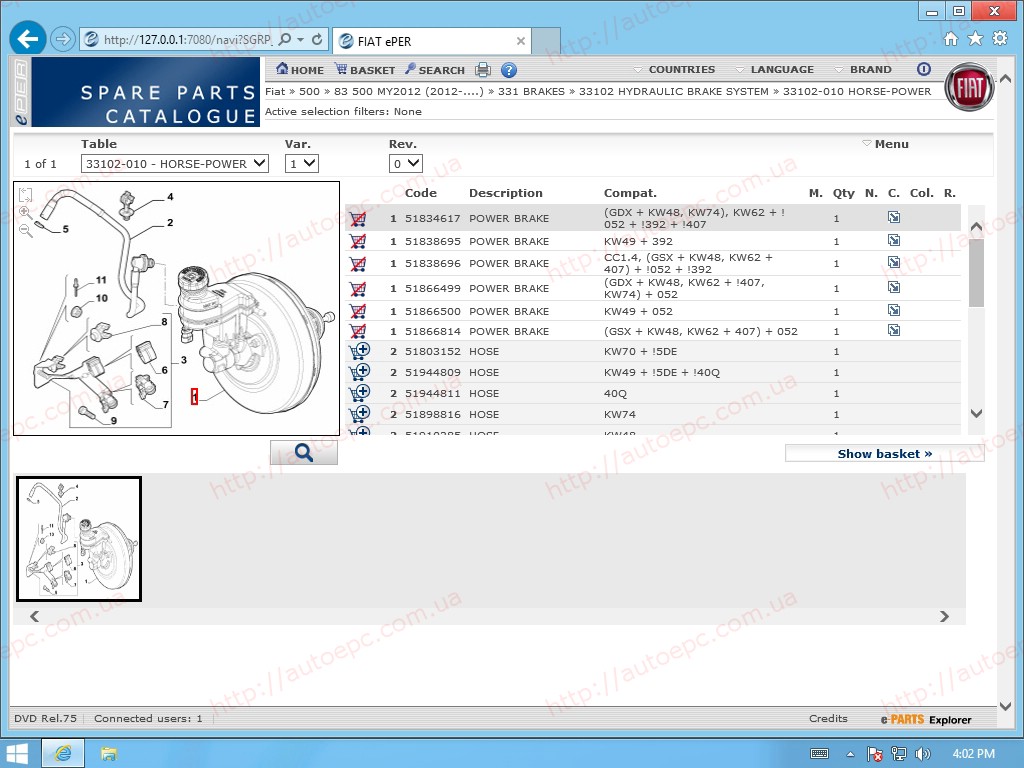Screen dimensions: 1024x768
Task: Open File Explorer from the taskbar
Action: click(x=108, y=754)
